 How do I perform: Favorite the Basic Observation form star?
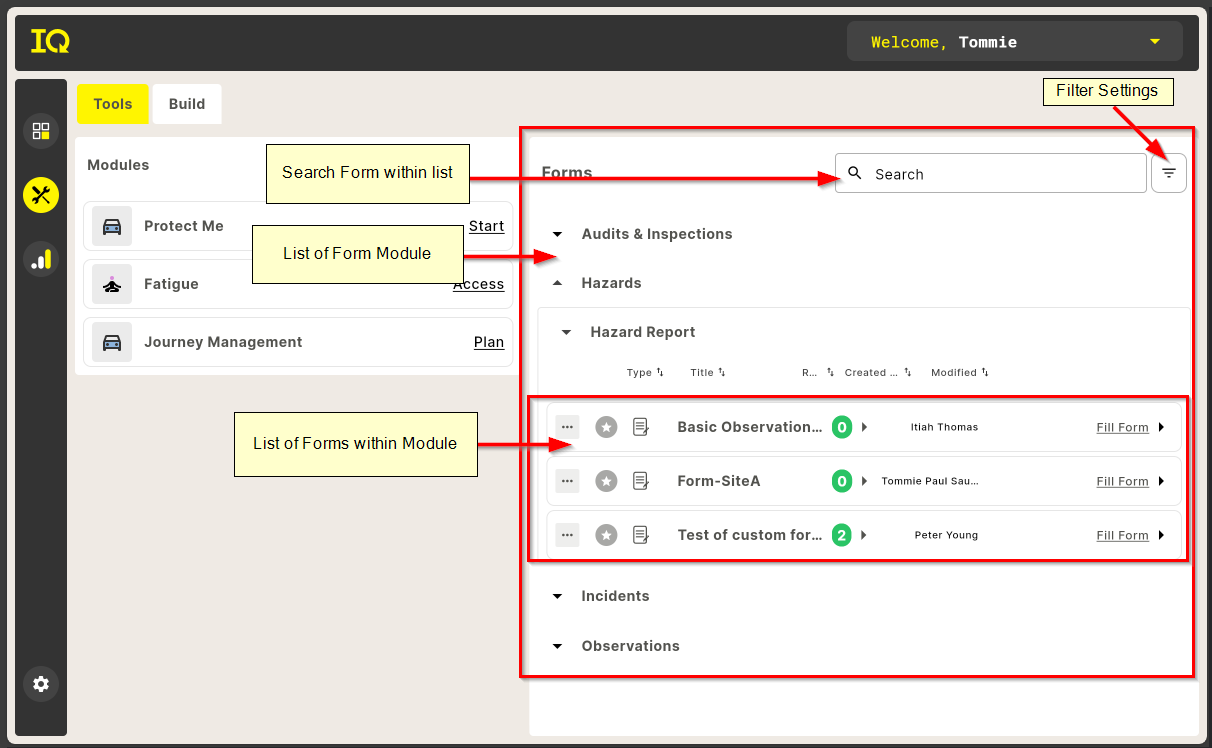[606, 427]
